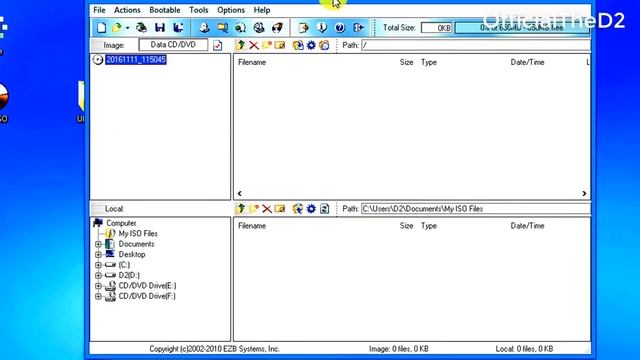This screenshot has height=360, width=640.
Task: Click the Image pane scroll right arrow
Action: (x=584, y=193)
